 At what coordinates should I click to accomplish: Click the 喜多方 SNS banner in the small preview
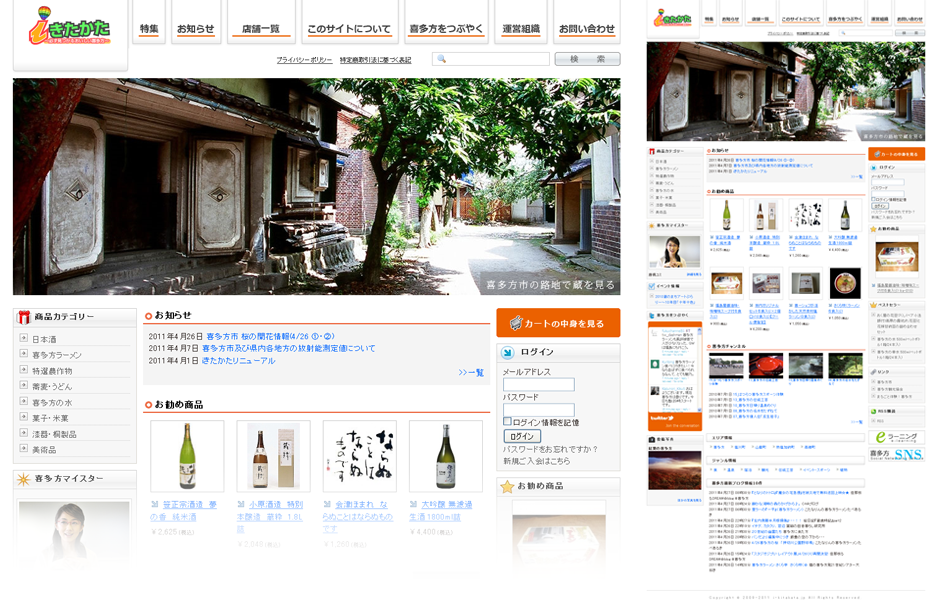click(897, 455)
